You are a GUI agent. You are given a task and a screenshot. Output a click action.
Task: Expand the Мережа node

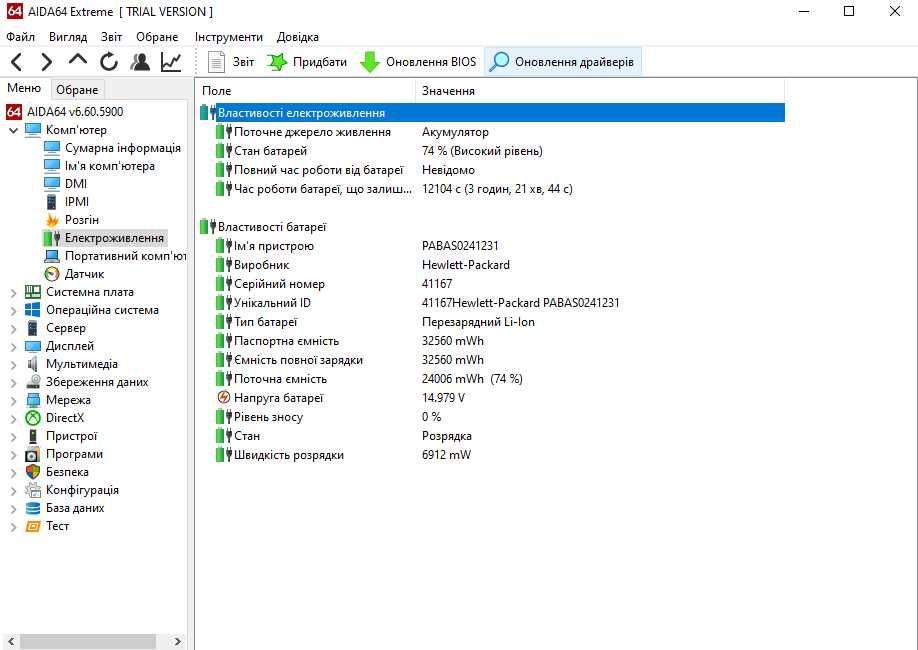pyautogui.click(x=13, y=401)
